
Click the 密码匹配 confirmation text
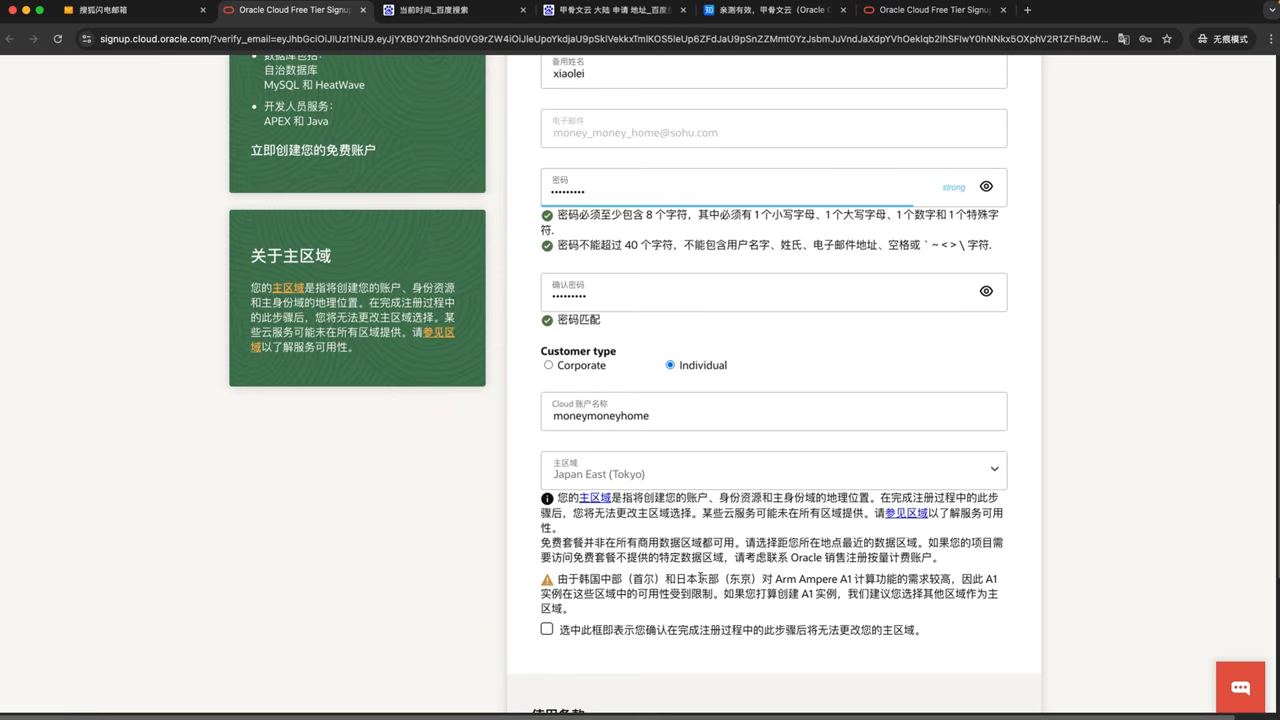click(579, 320)
